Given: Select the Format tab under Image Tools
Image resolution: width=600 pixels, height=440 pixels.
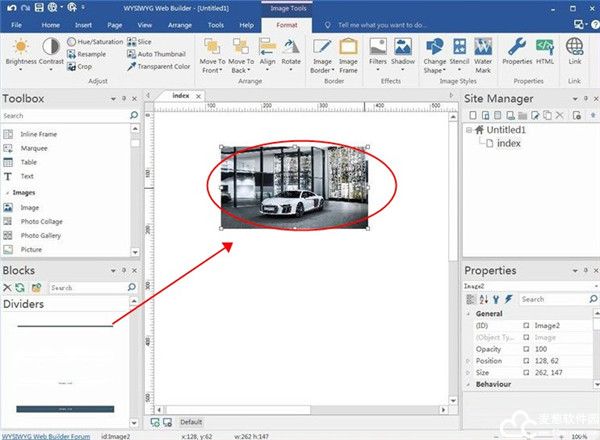Looking at the screenshot, I should (x=287, y=25).
